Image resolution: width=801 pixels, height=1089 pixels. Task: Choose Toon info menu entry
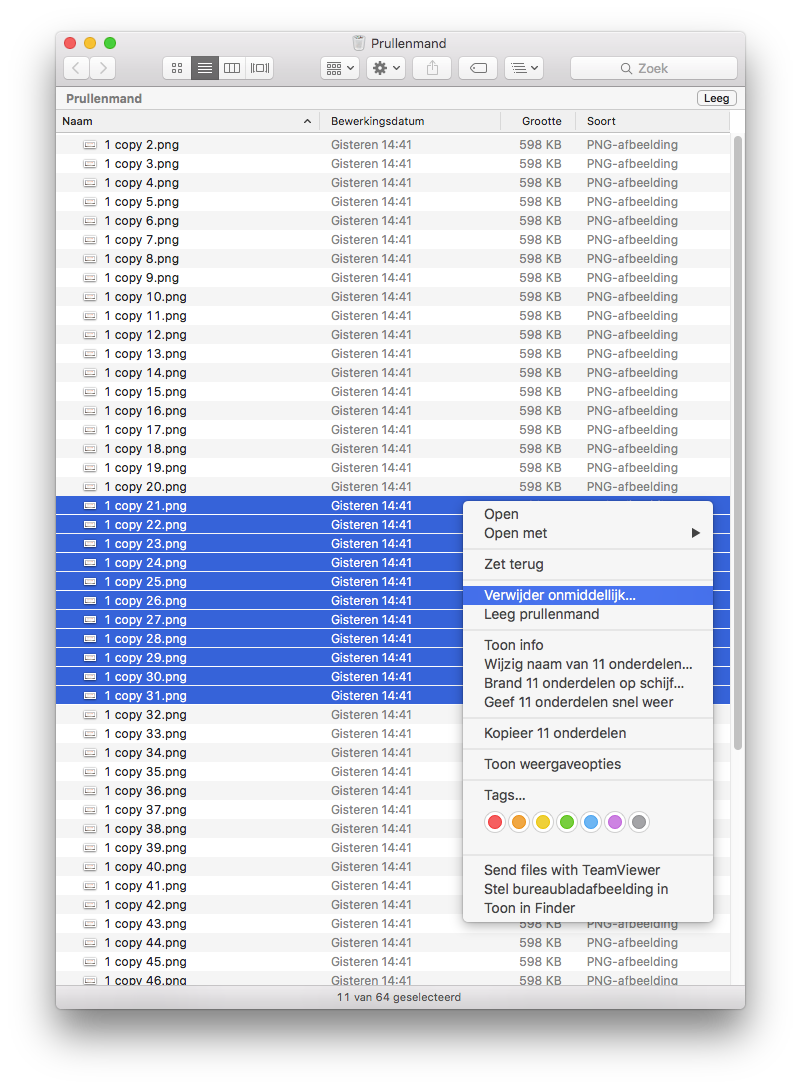(588, 645)
